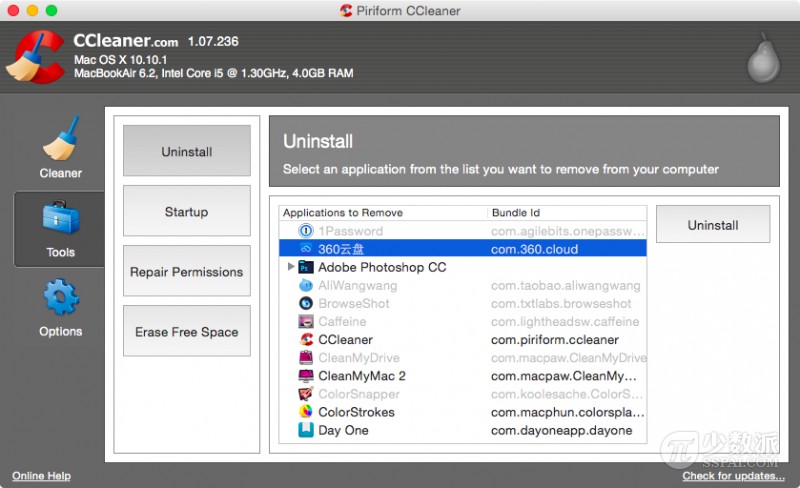The height and width of the screenshot is (488, 800).
Task: Click bundle id com.dayoneapp.dayone
Action: point(561,430)
